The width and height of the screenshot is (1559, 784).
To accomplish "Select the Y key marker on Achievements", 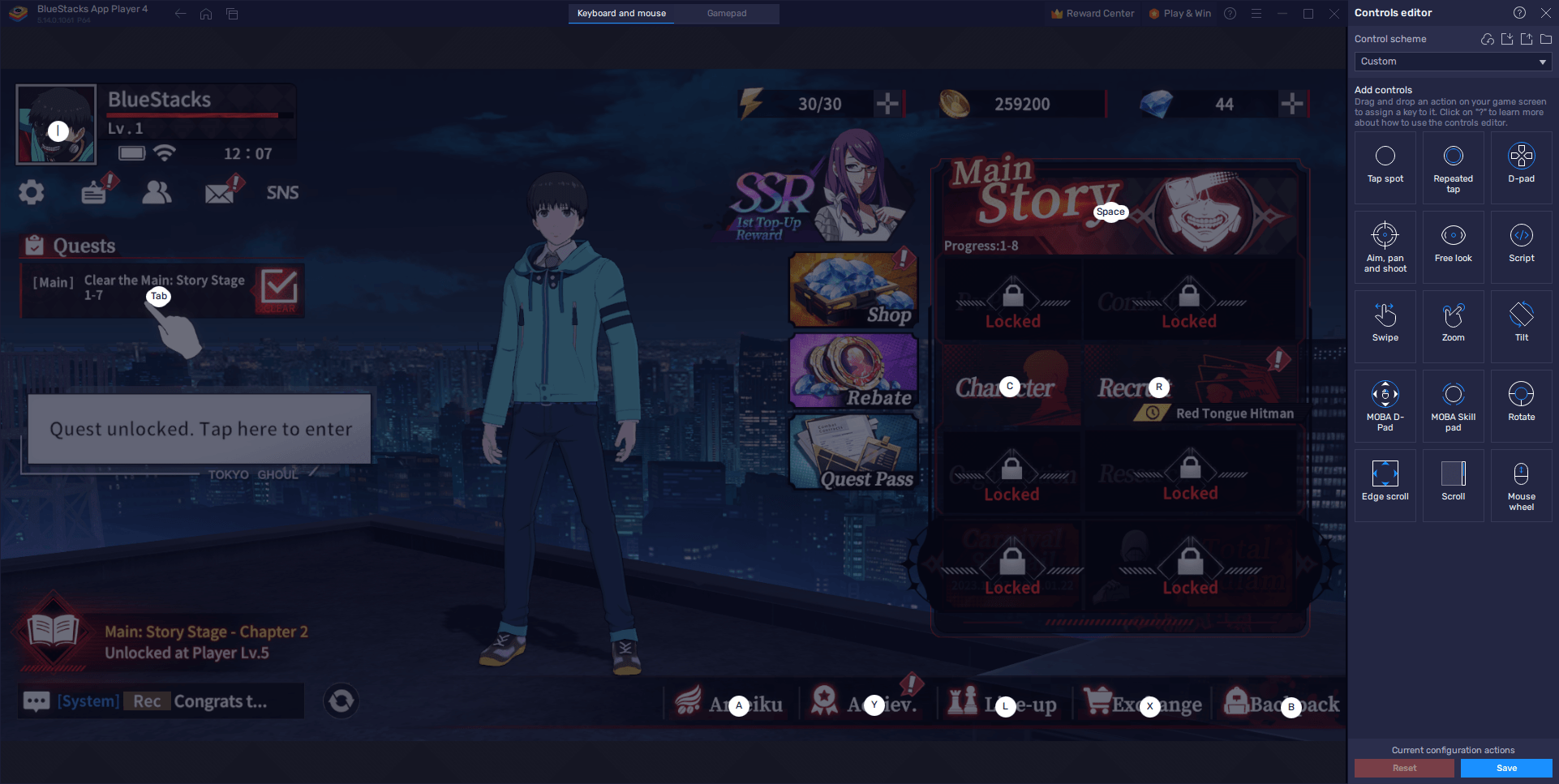I will pyautogui.click(x=874, y=706).
